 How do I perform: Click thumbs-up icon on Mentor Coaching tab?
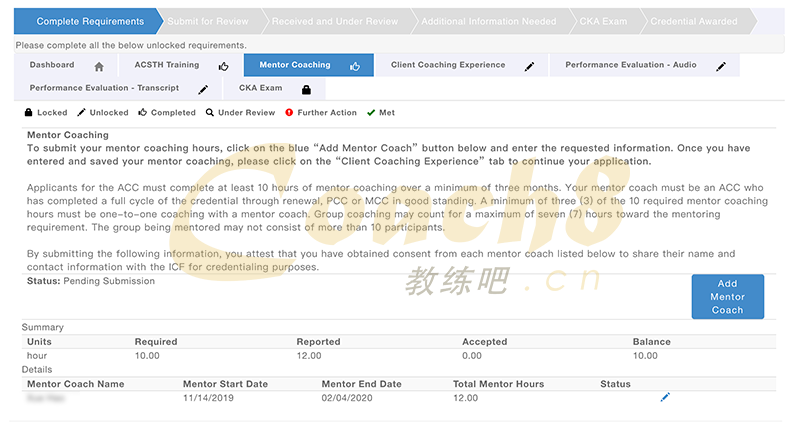(x=355, y=67)
